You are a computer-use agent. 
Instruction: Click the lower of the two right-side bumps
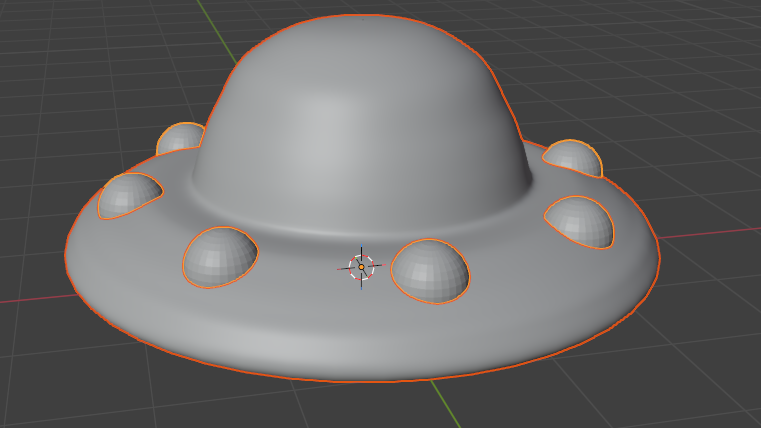tap(581, 221)
